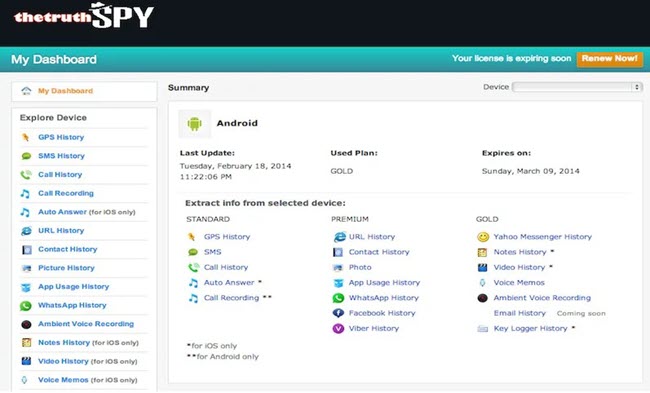Click the Auto Answer music note icon in sidebar
This screenshot has width=650, height=393.
pos(25,212)
